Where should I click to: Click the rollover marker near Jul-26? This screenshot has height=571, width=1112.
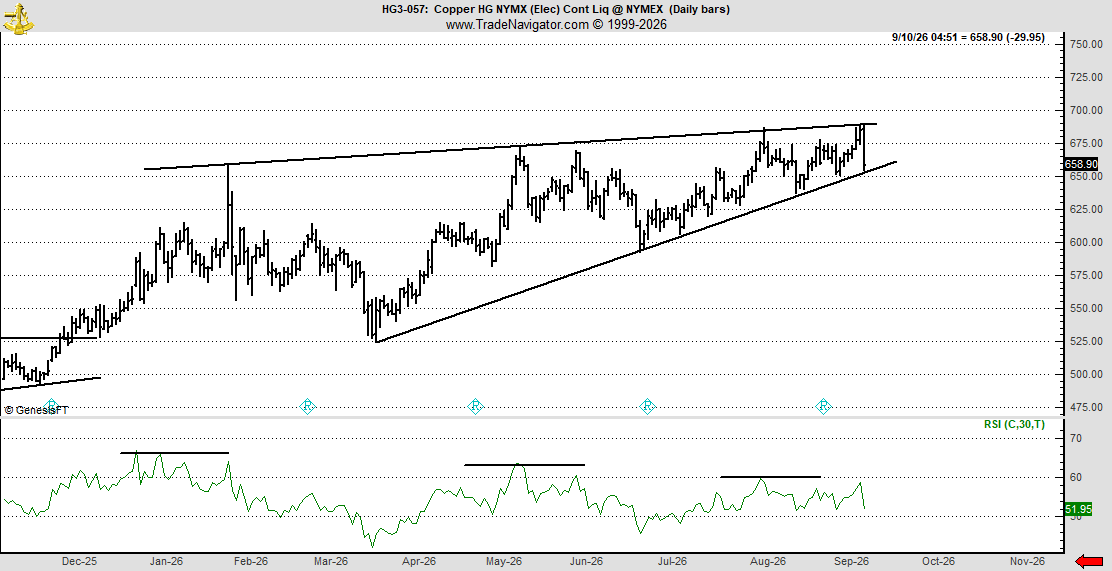[647, 407]
